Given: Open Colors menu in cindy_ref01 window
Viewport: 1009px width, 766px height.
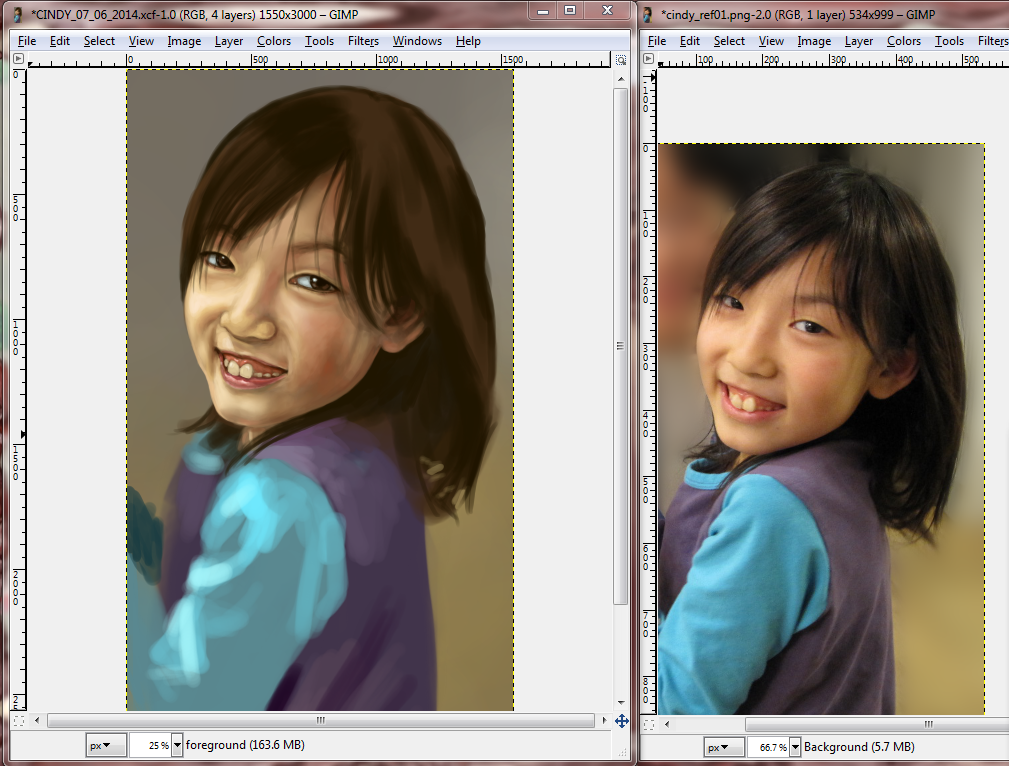Looking at the screenshot, I should [903, 41].
